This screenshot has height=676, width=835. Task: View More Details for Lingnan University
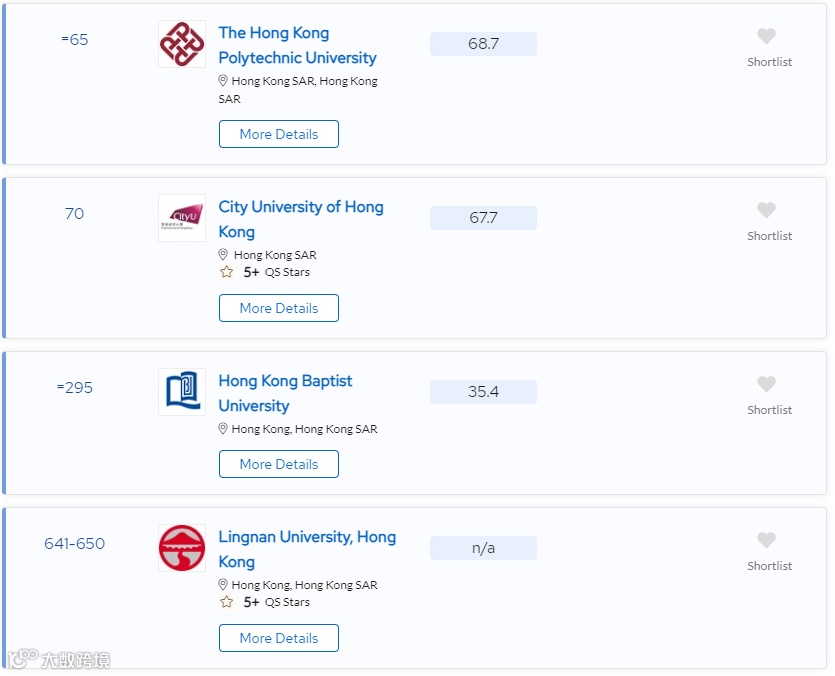pos(279,638)
